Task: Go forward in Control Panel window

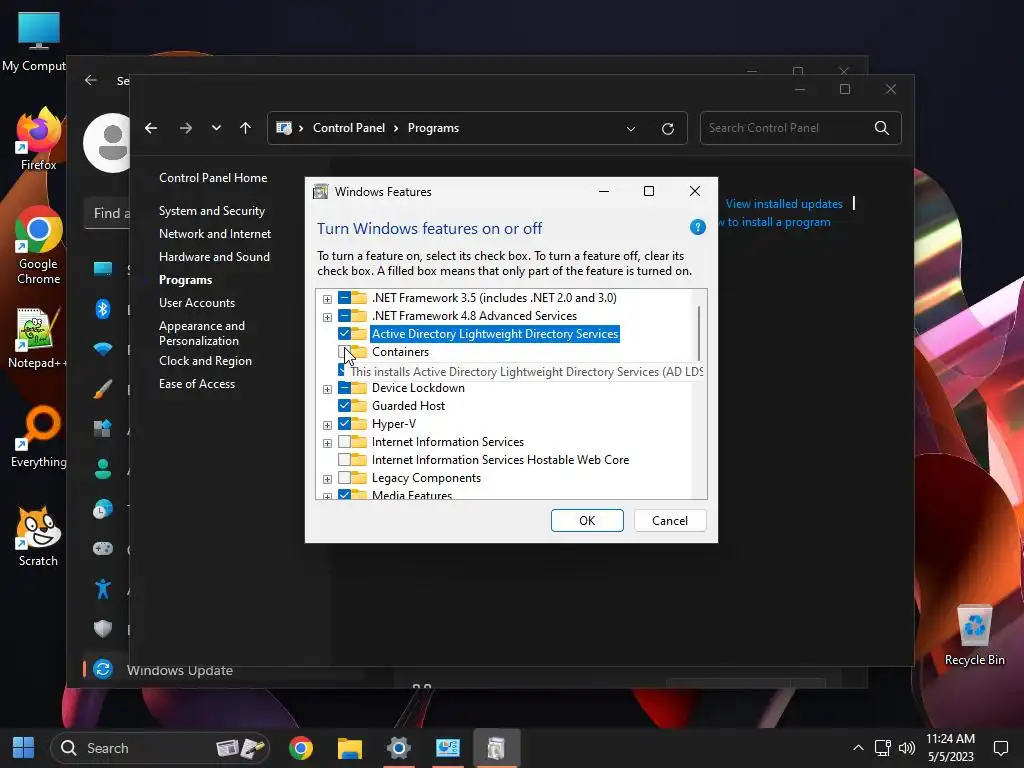Action: coord(186,128)
